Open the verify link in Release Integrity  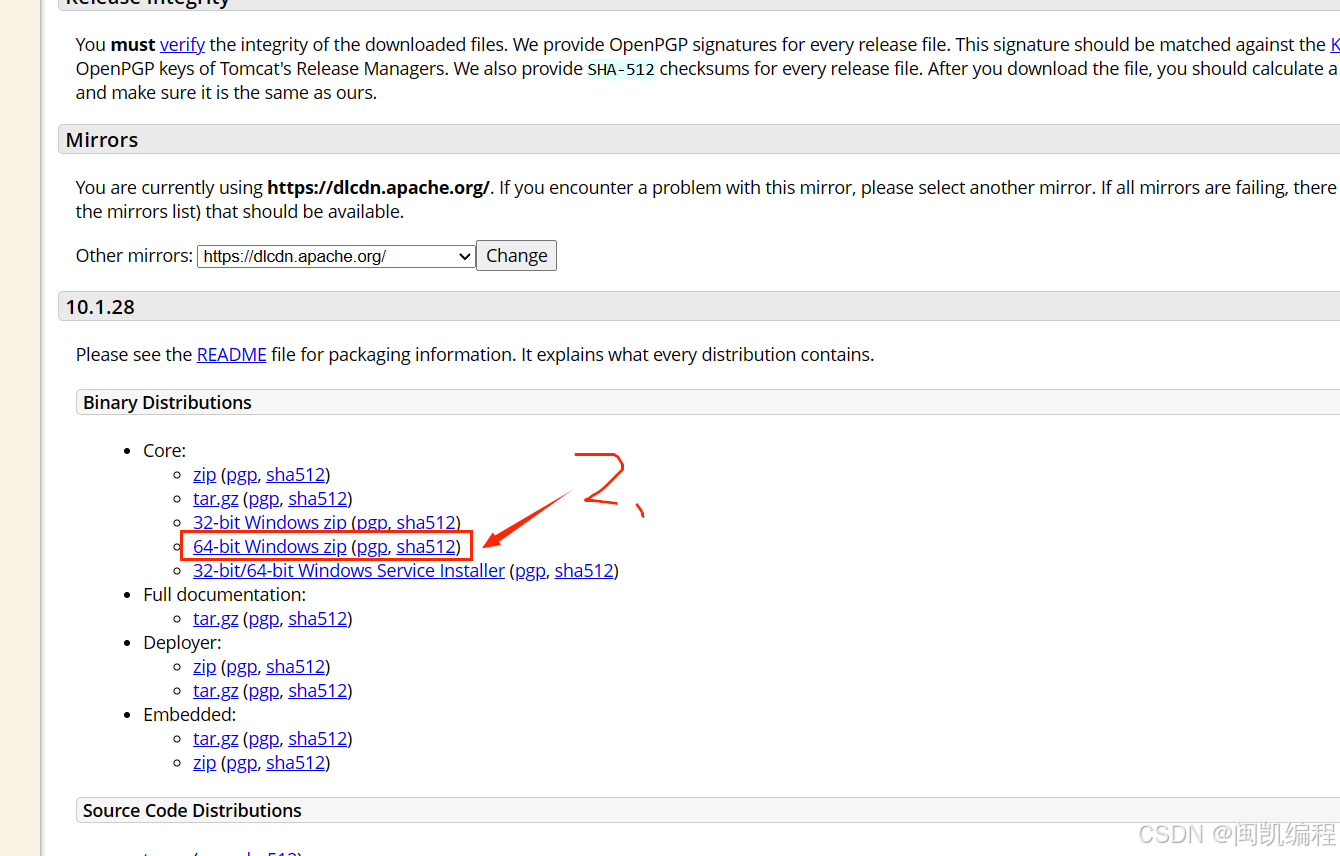182,44
